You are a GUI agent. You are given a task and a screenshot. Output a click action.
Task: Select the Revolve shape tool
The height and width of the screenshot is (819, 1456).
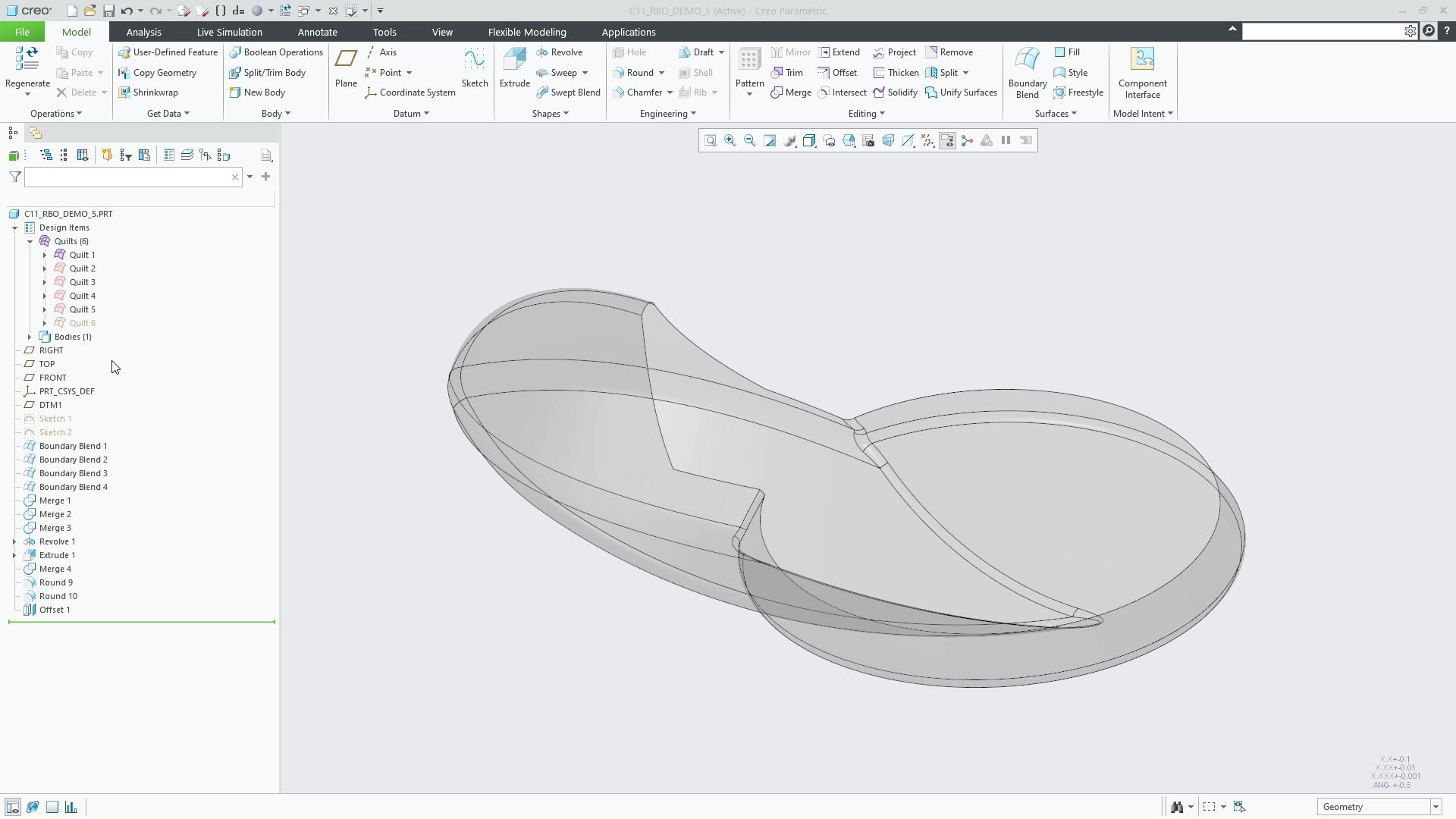[561, 52]
